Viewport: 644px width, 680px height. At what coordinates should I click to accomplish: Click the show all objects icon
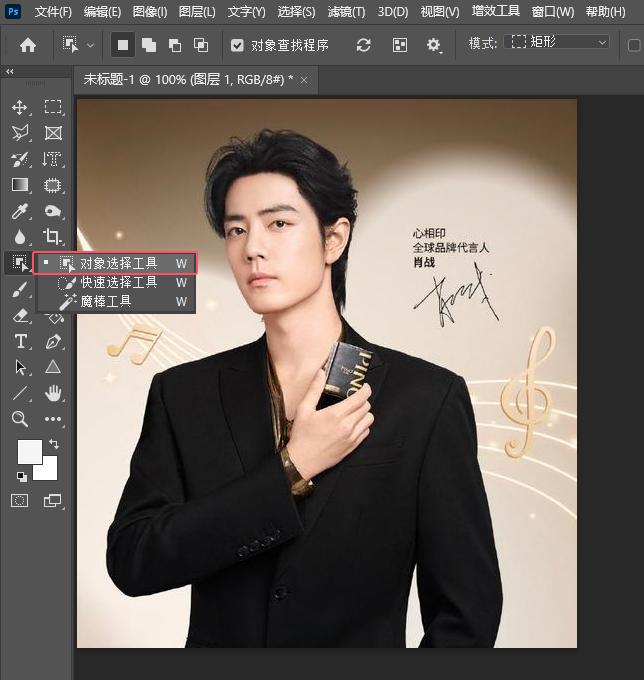point(400,45)
